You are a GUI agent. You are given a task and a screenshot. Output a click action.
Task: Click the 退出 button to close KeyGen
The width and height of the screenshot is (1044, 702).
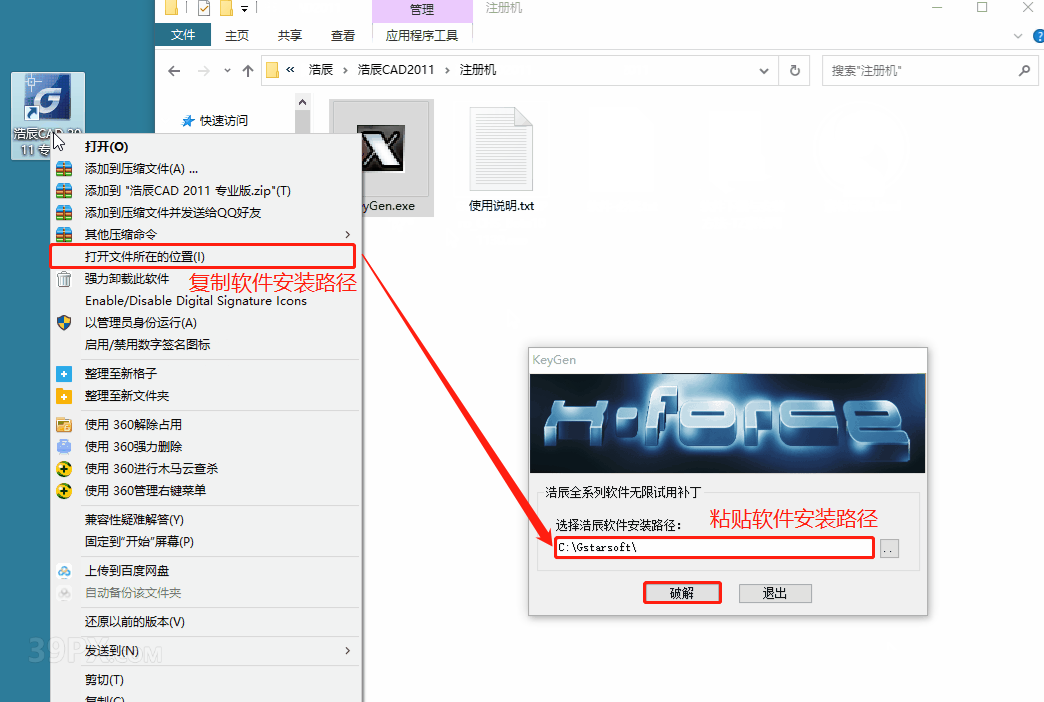point(775,592)
